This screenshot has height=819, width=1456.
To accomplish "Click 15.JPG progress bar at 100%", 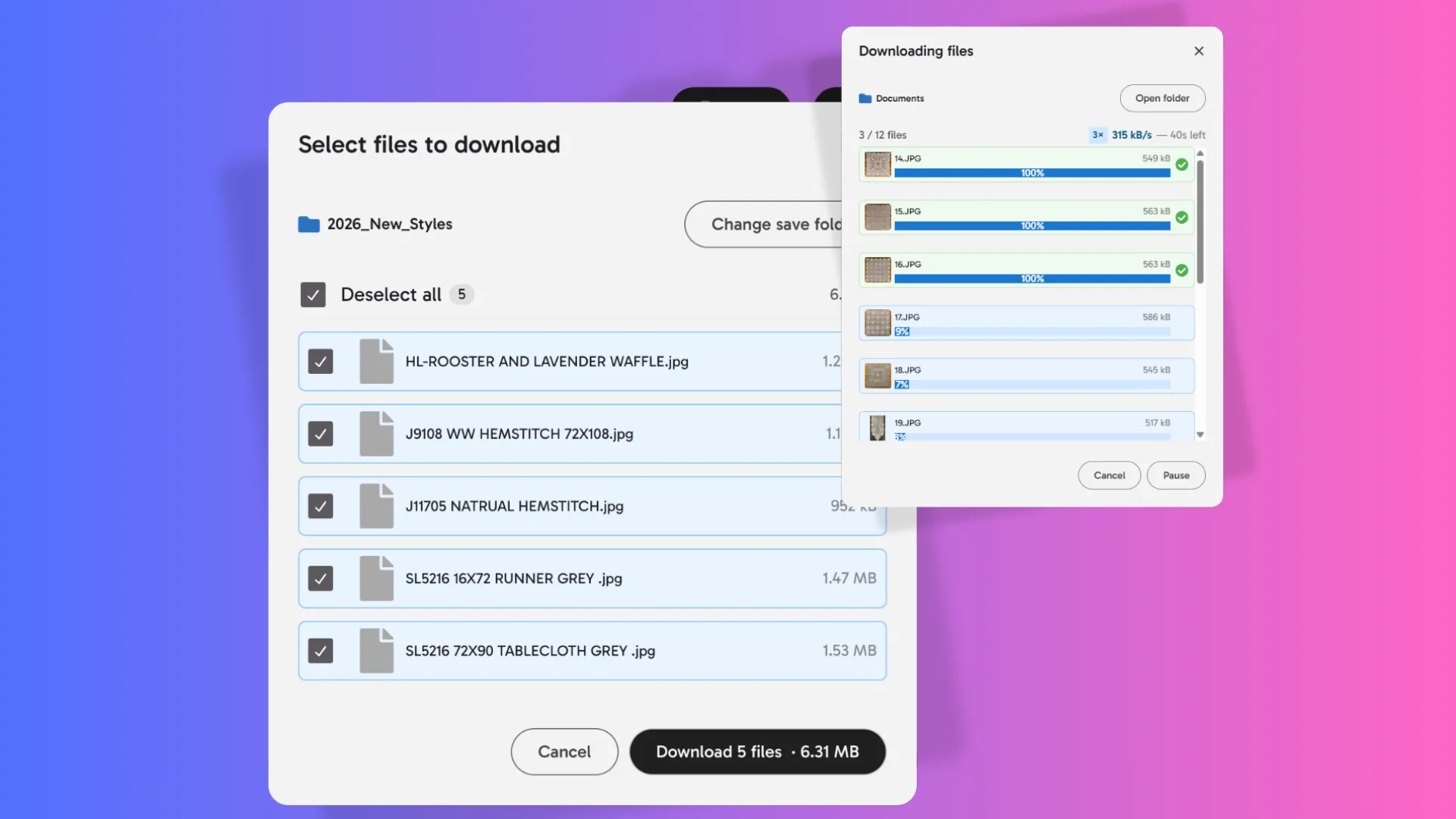I will pyautogui.click(x=1032, y=226).
